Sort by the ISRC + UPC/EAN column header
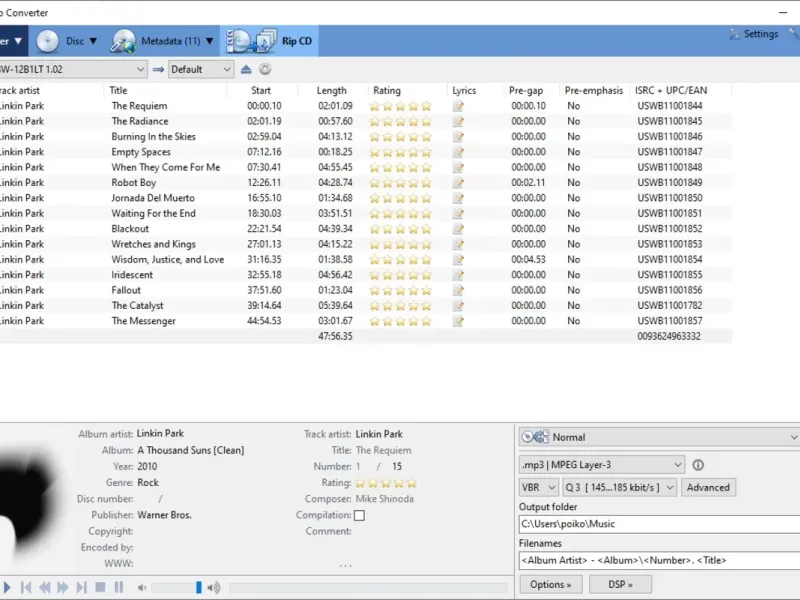The width and height of the screenshot is (800, 600). click(671, 90)
